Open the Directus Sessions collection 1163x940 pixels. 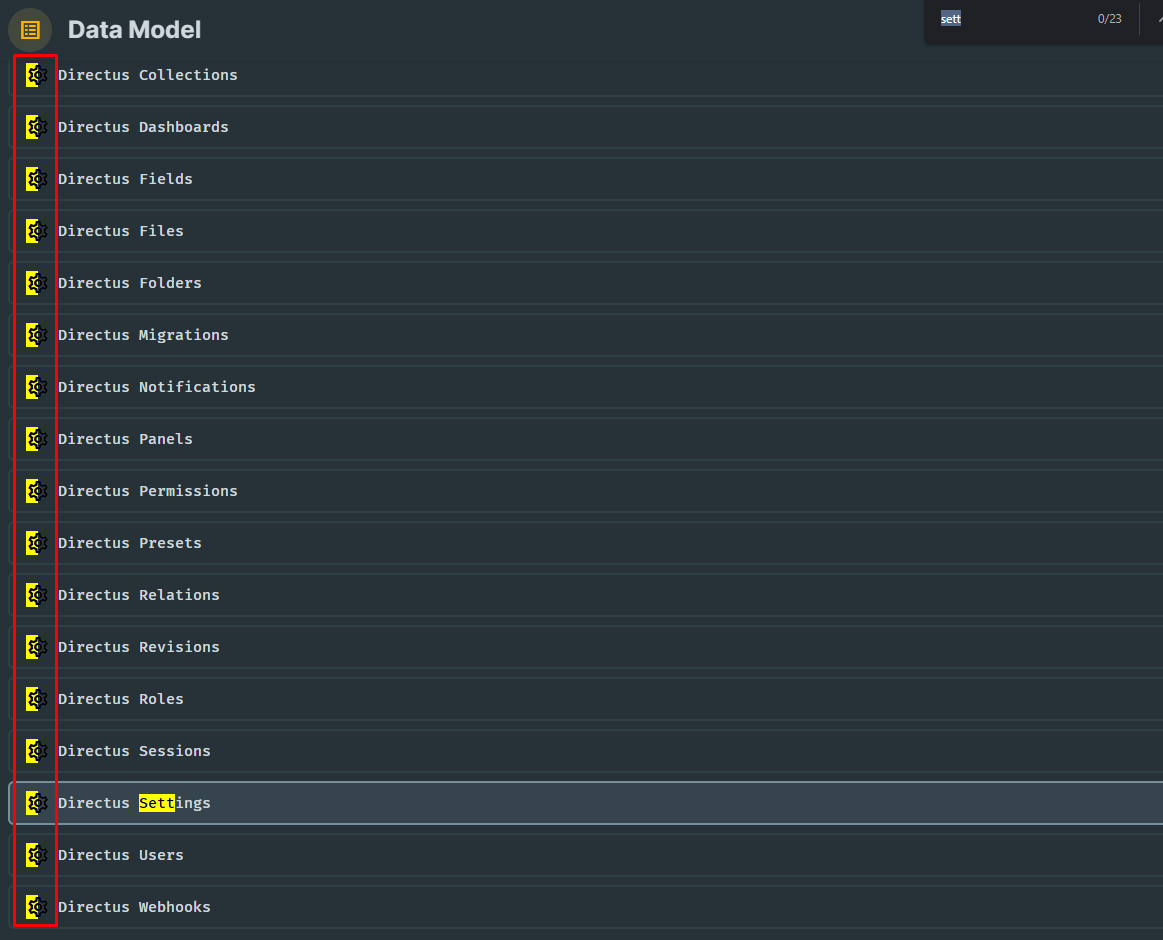click(x=586, y=750)
